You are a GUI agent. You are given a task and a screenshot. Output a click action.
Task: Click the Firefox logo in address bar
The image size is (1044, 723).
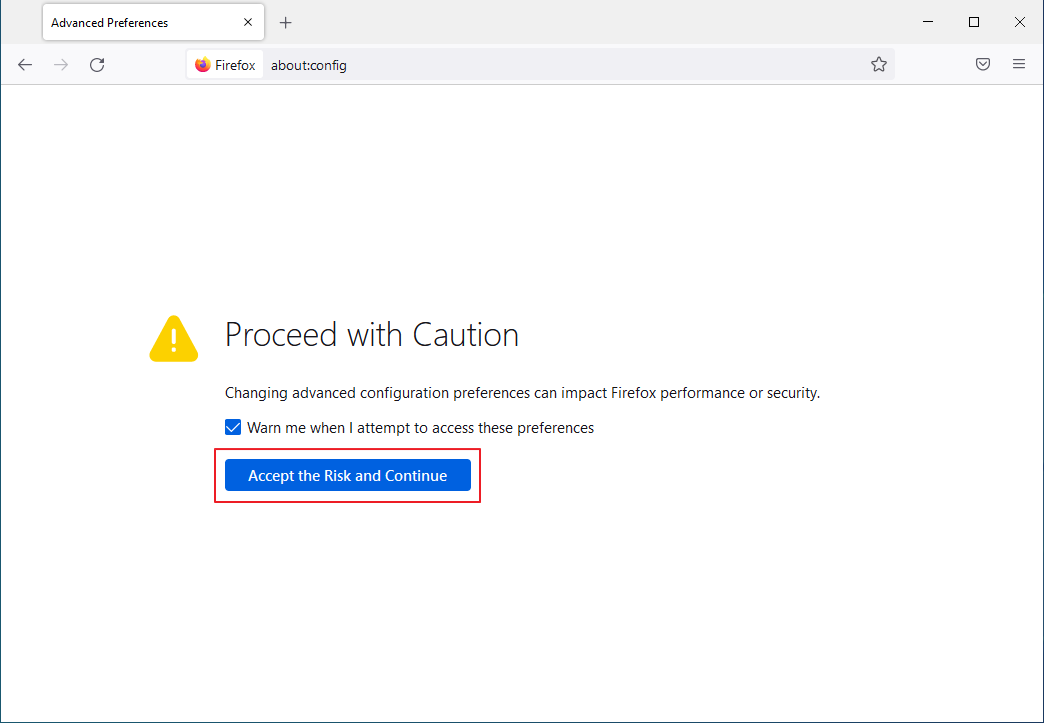coord(203,65)
